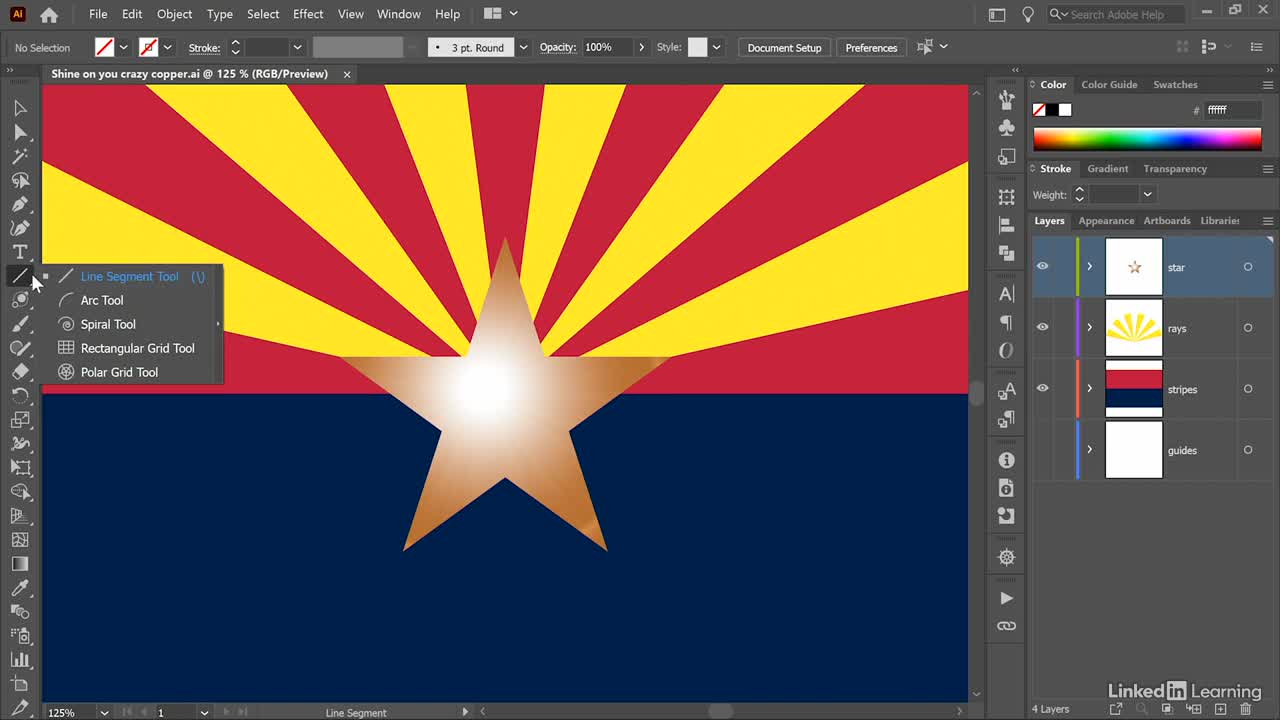
Task: Select the Gradient tool in toolbar
Action: pyautogui.click(x=20, y=564)
